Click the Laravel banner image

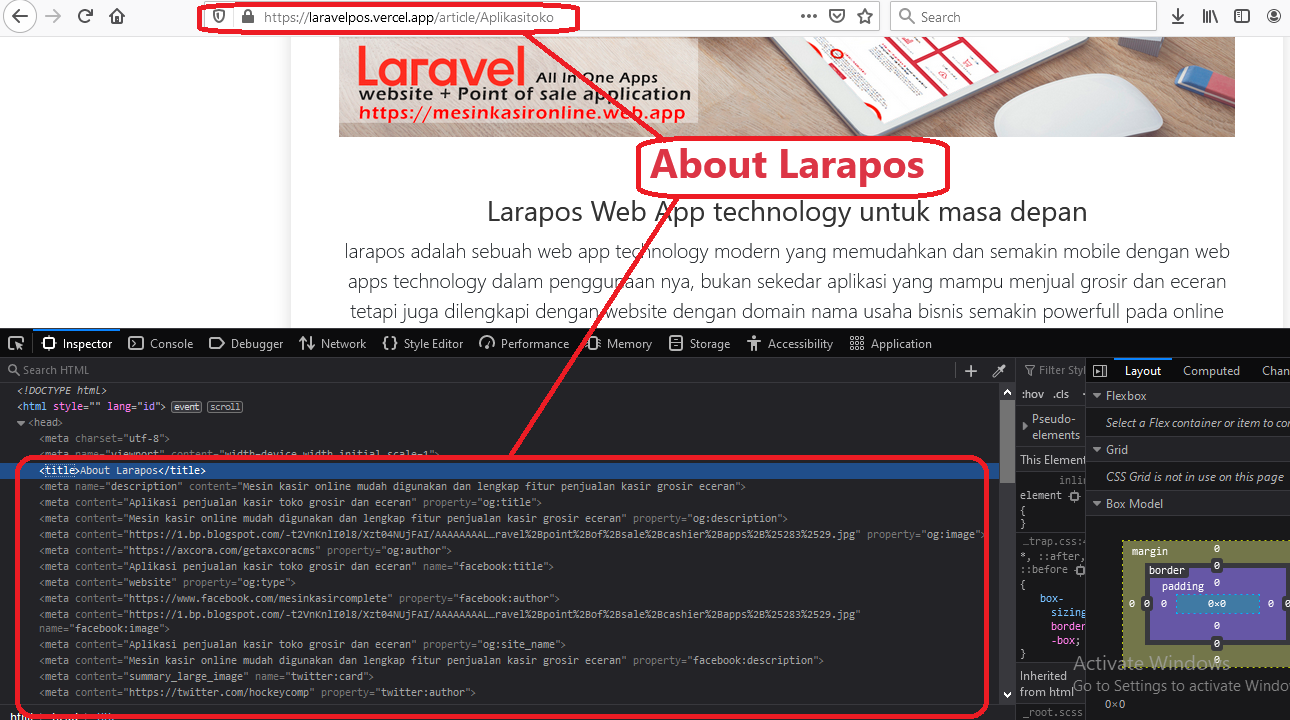(787, 87)
